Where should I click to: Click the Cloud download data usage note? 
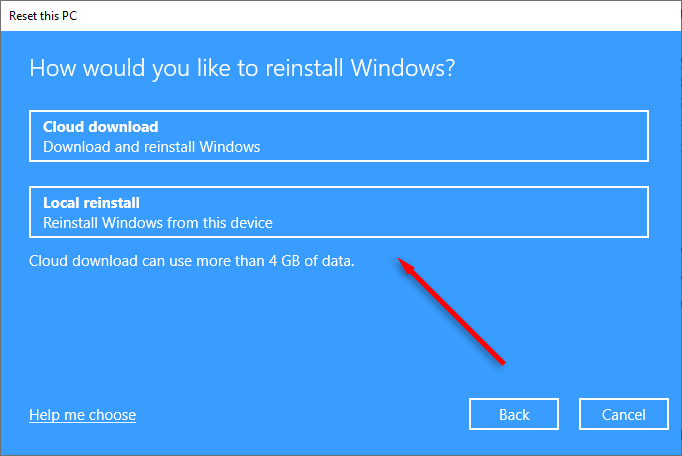coord(192,261)
